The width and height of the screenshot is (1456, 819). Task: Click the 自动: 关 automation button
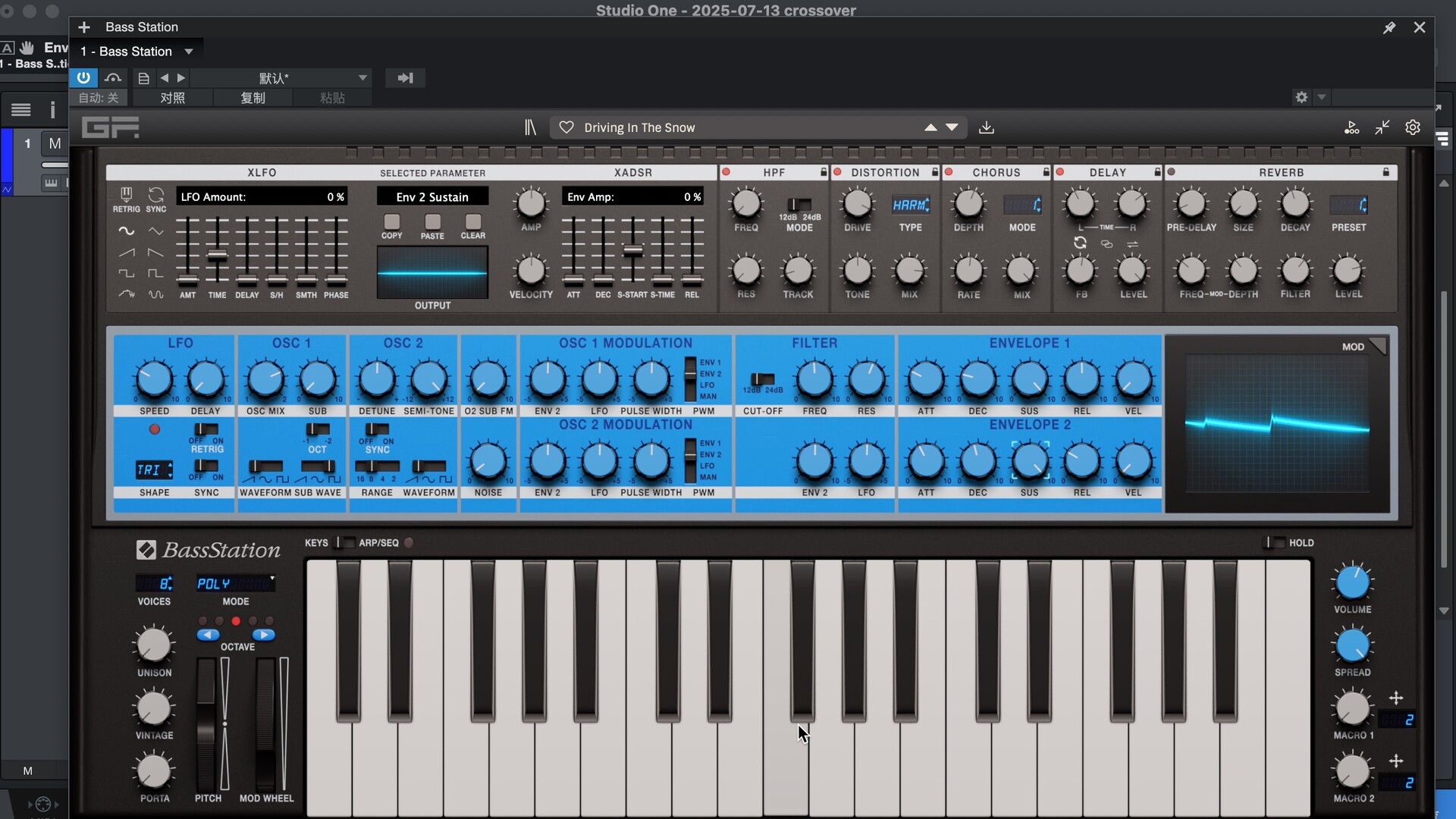(x=99, y=98)
